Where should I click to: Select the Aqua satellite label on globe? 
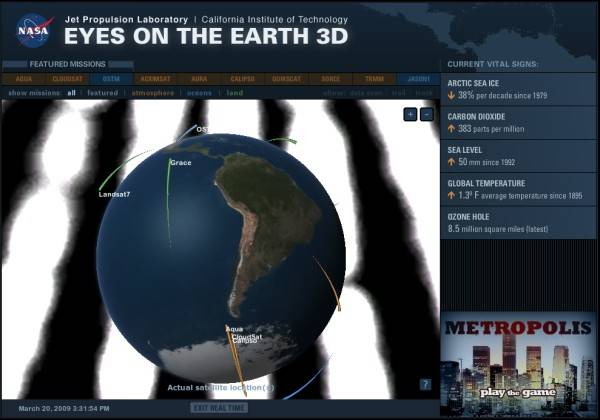pos(235,329)
